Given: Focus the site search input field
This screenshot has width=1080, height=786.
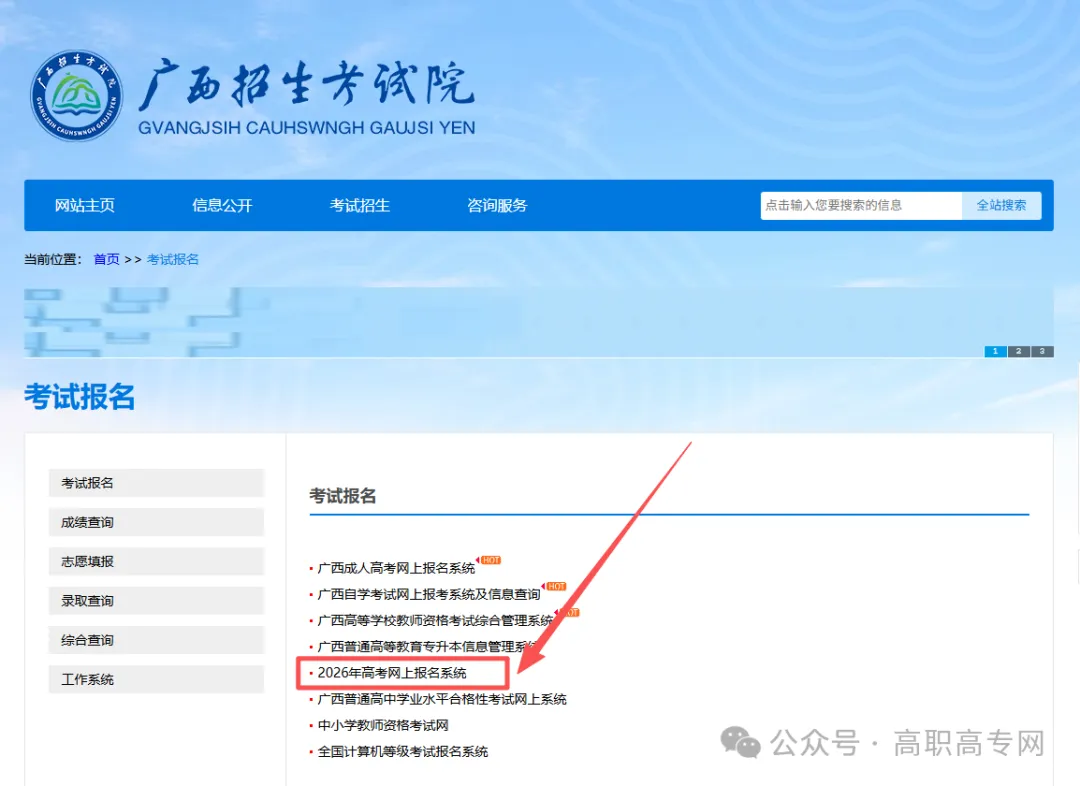Looking at the screenshot, I should pos(861,205).
